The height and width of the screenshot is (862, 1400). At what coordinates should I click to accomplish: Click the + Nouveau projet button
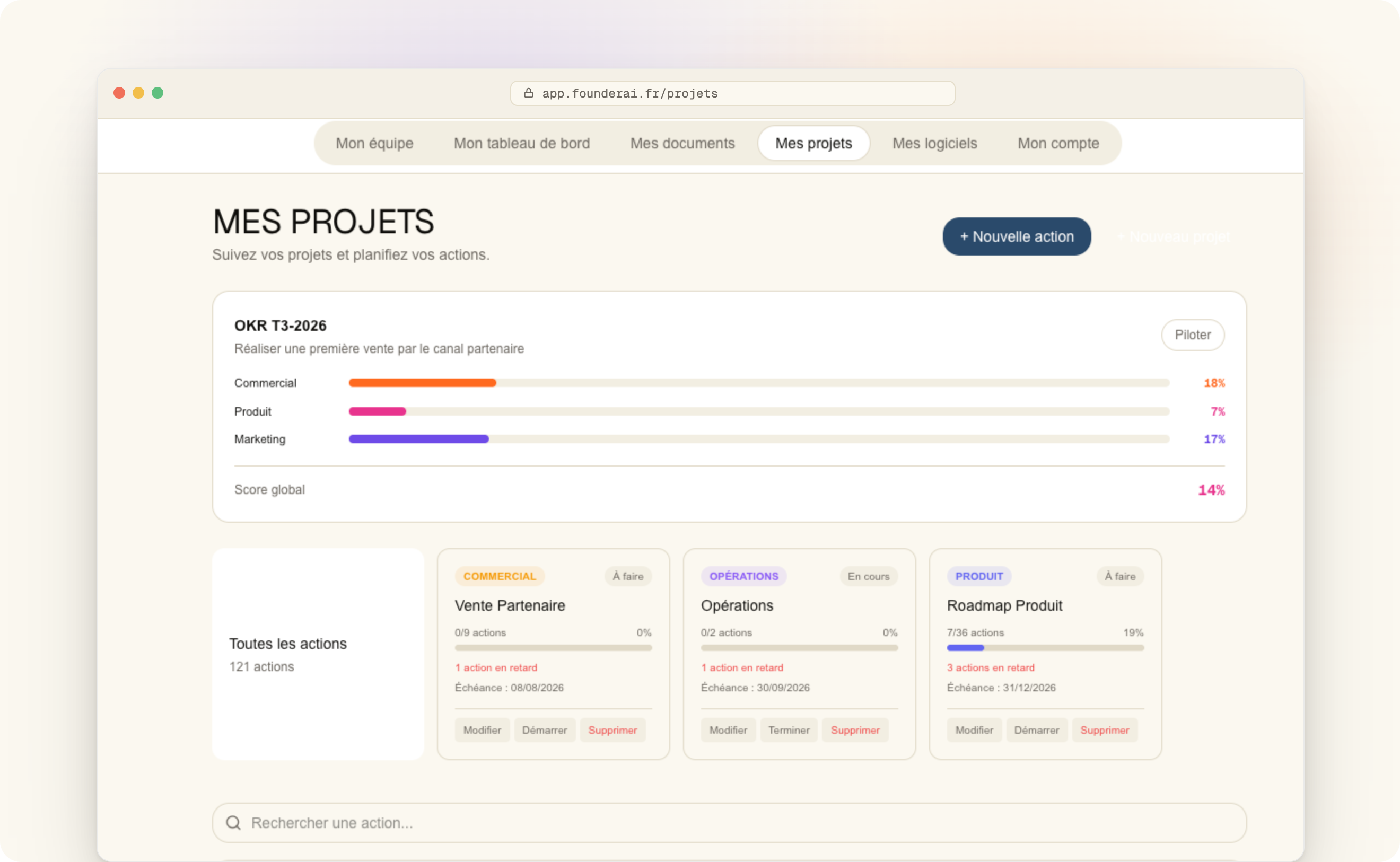(x=1173, y=236)
